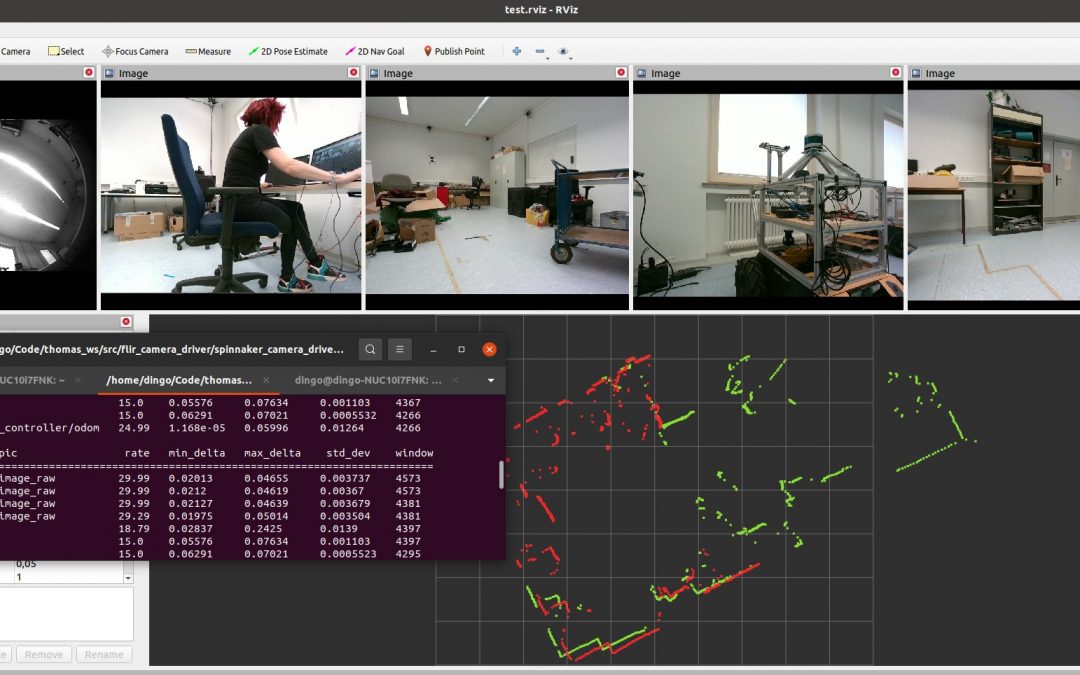1080x675 pixels.
Task: Activate the 2D Nav Goal tool
Action: click(x=375, y=51)
